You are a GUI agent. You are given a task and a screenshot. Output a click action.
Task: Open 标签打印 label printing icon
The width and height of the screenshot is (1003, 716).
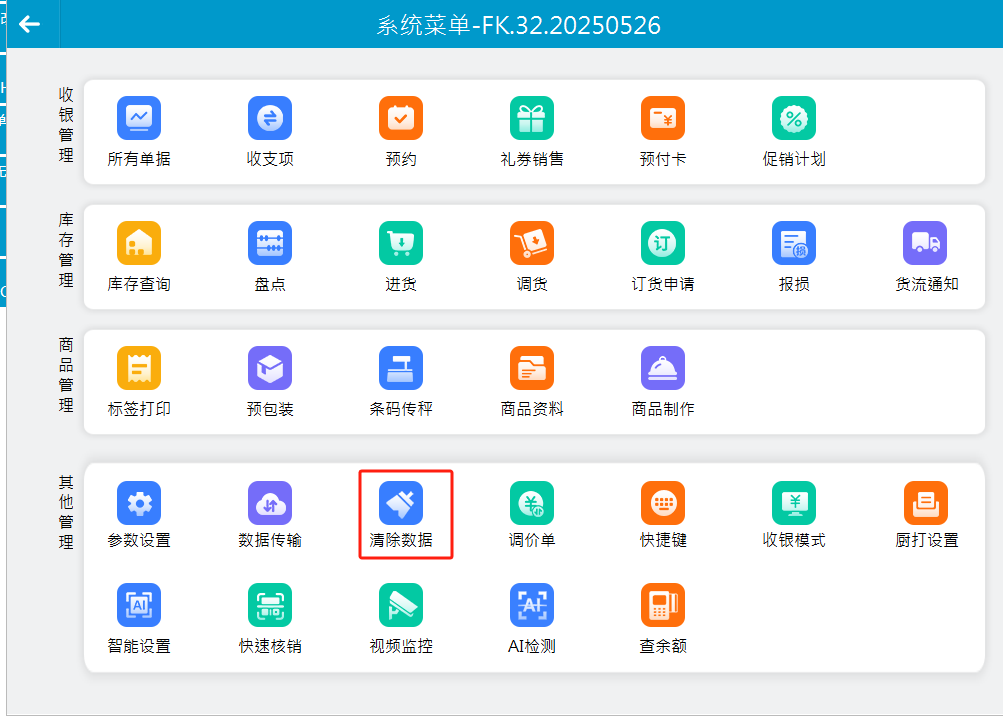click(139, 368)
